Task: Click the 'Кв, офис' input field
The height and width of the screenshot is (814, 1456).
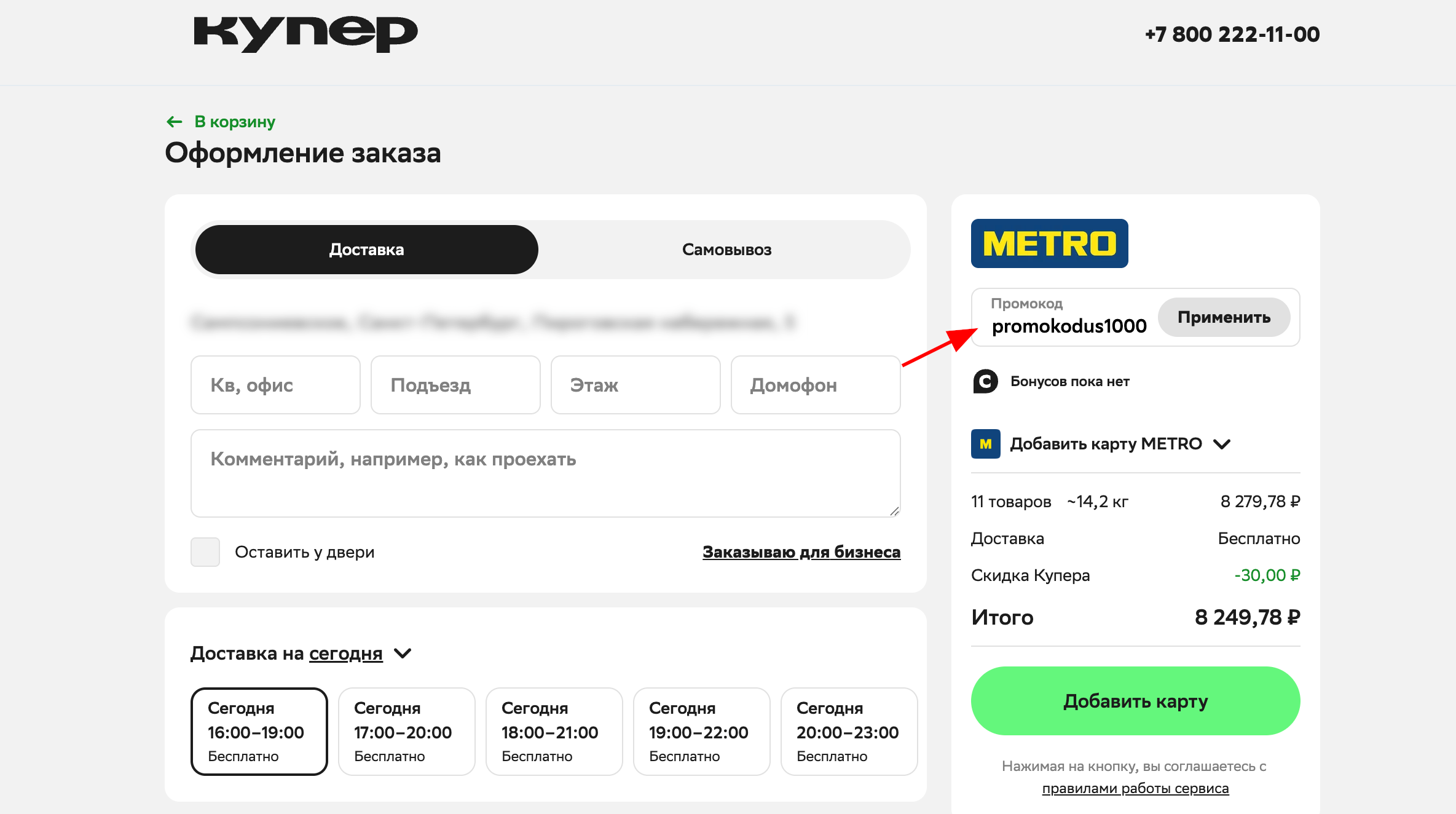Action: (275, 385)
